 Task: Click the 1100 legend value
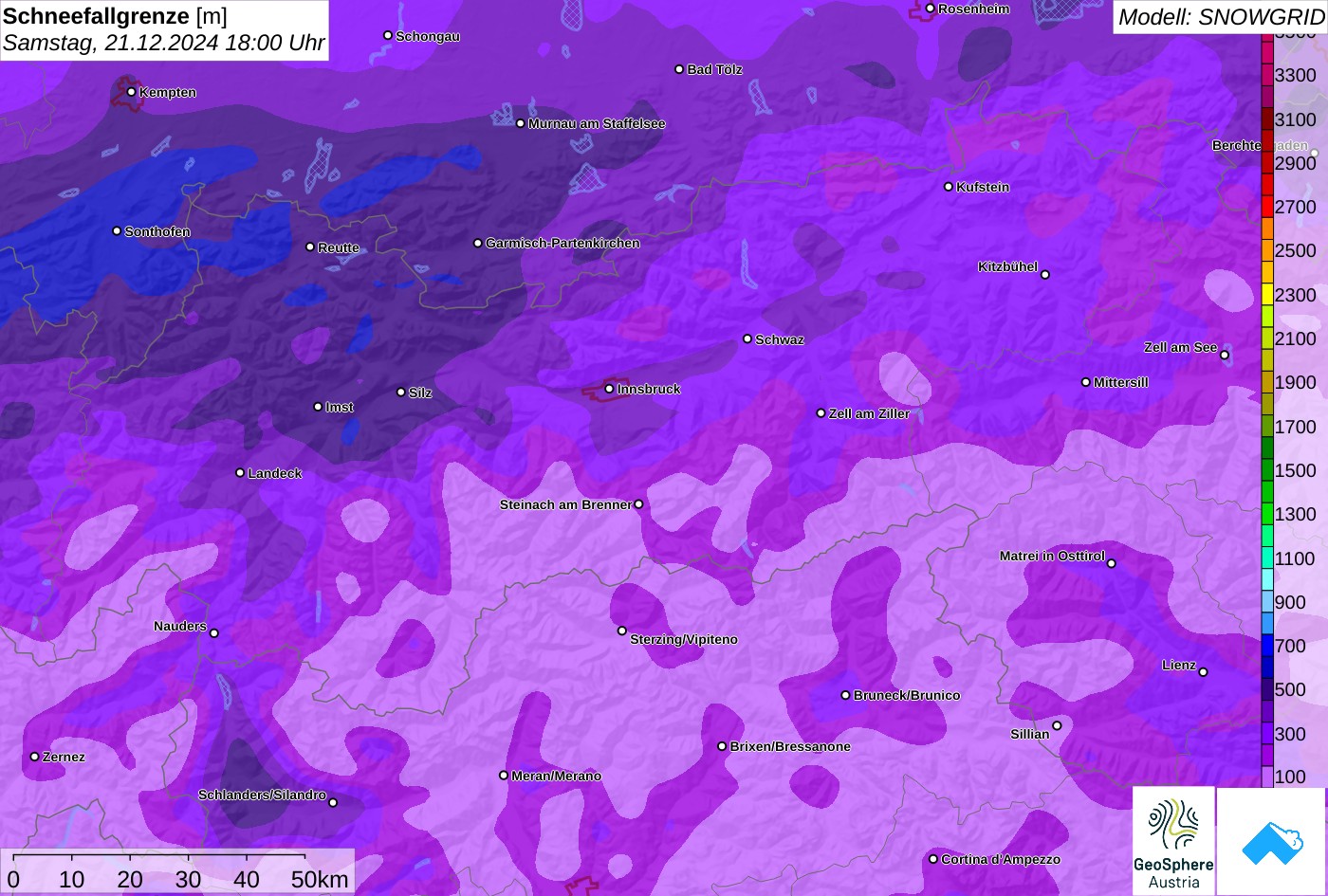[x=1296, y=558]
